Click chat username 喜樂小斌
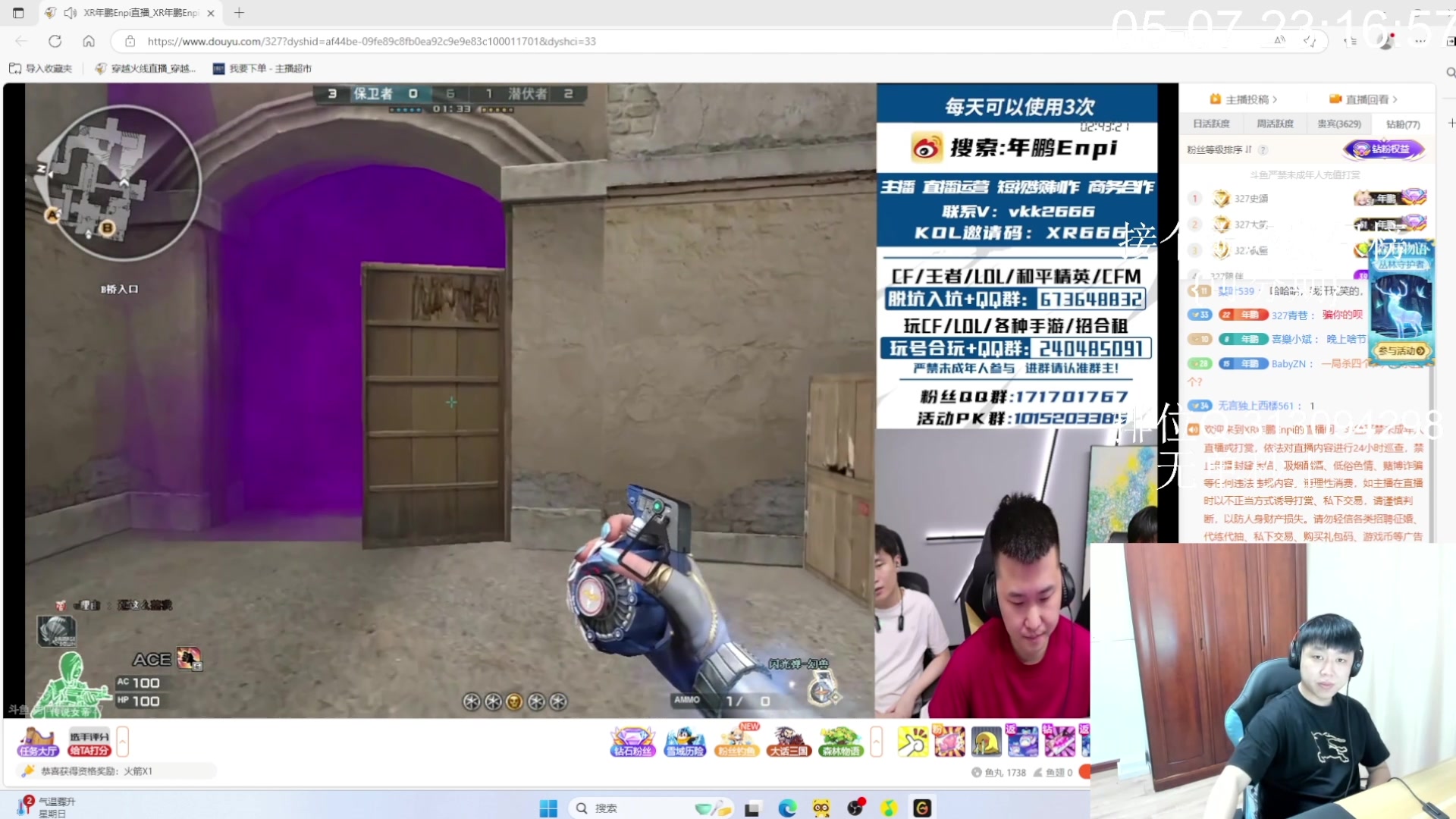 click(x=1291, y=339)
